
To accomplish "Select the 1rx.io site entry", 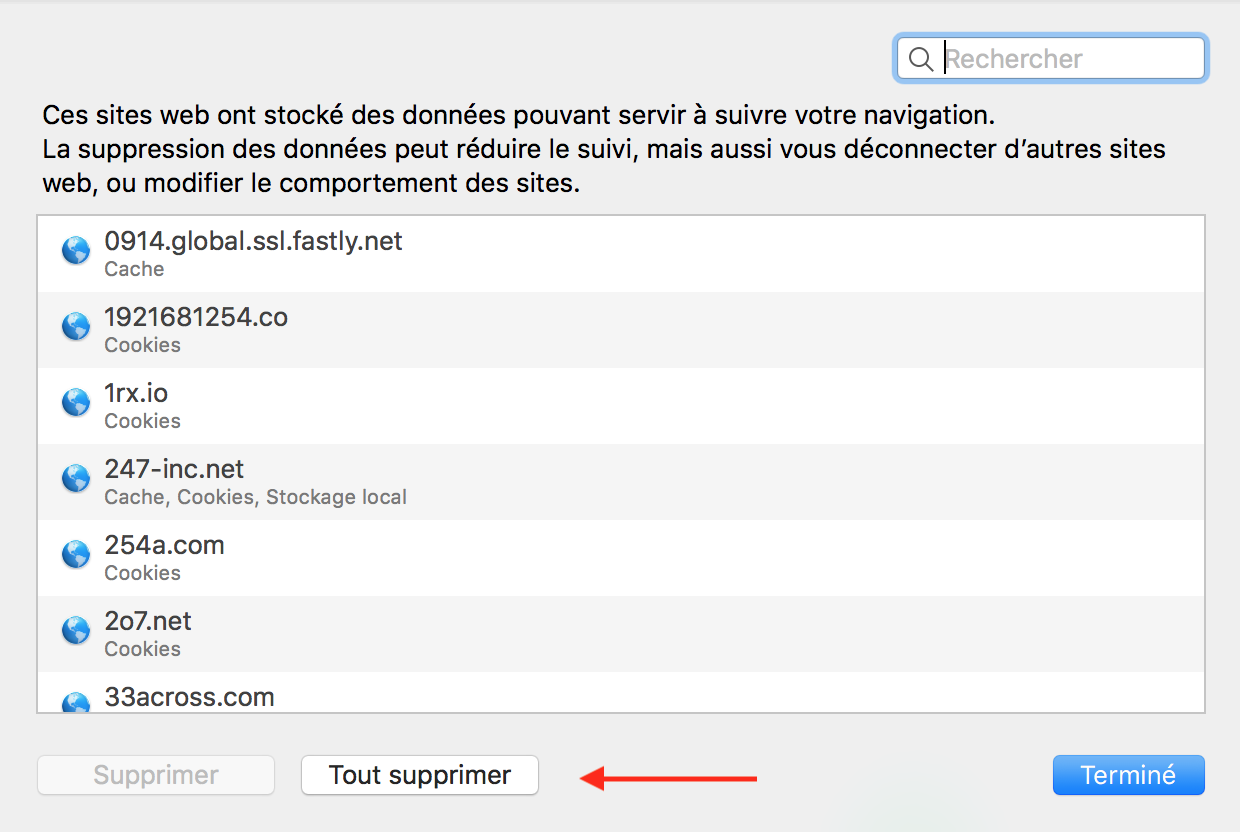I will [621, 406].
